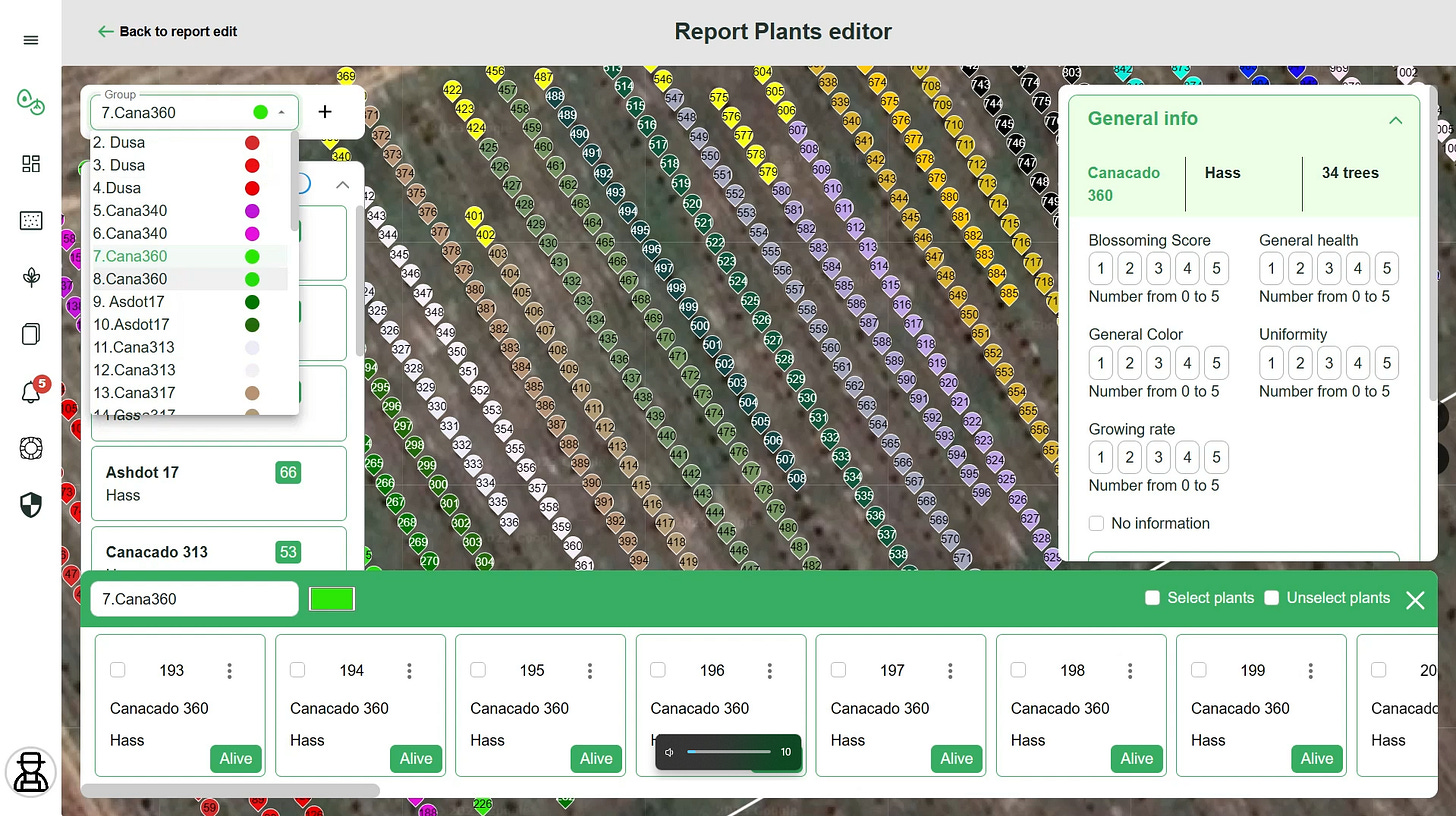The image size is (1456, 816).
Task: Open the documents copy sidebar icon
Action: (x=31, y=334)
